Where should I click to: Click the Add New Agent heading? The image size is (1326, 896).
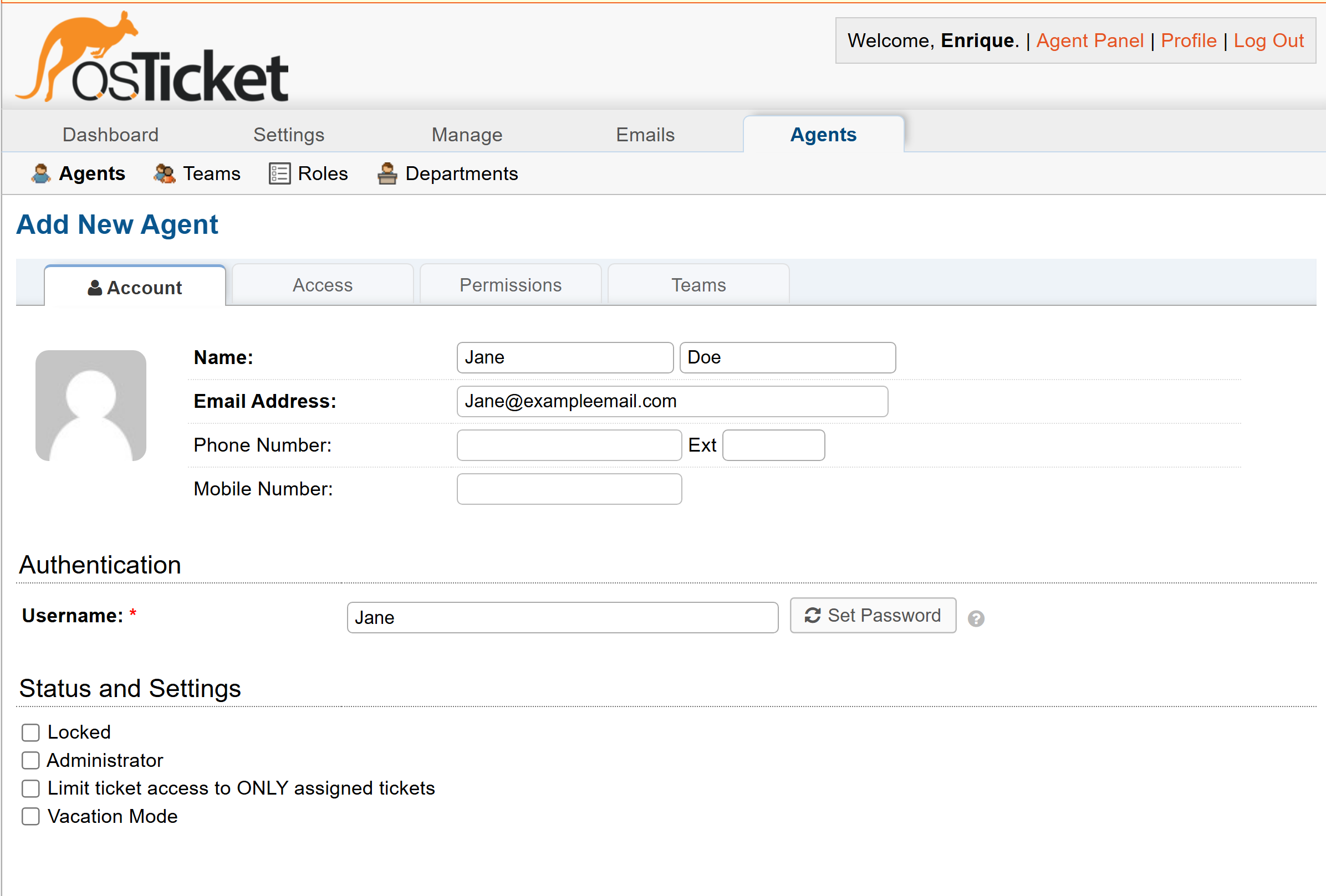(117, 224)
